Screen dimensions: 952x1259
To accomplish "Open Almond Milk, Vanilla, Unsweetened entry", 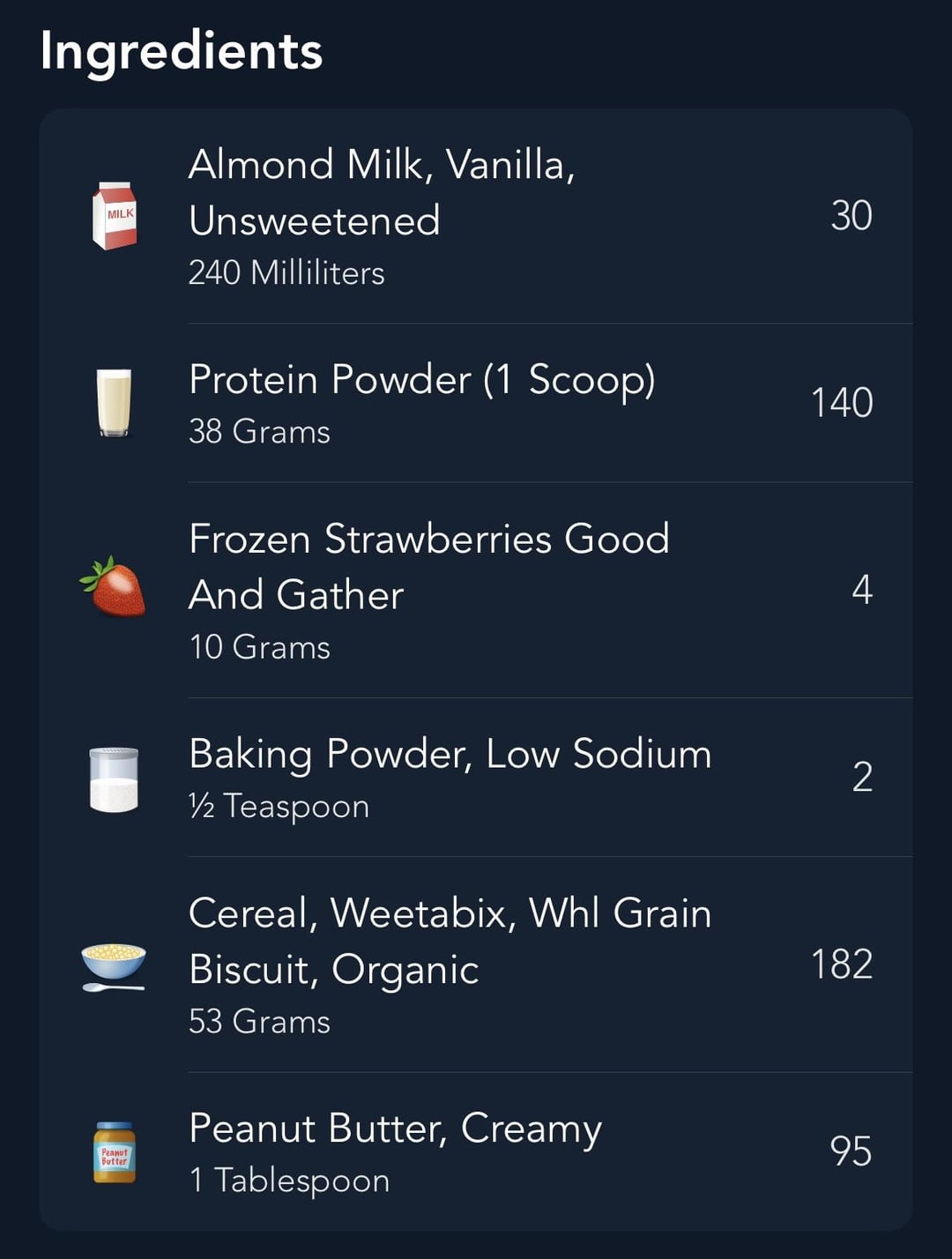I will click(x=476, y=216).
